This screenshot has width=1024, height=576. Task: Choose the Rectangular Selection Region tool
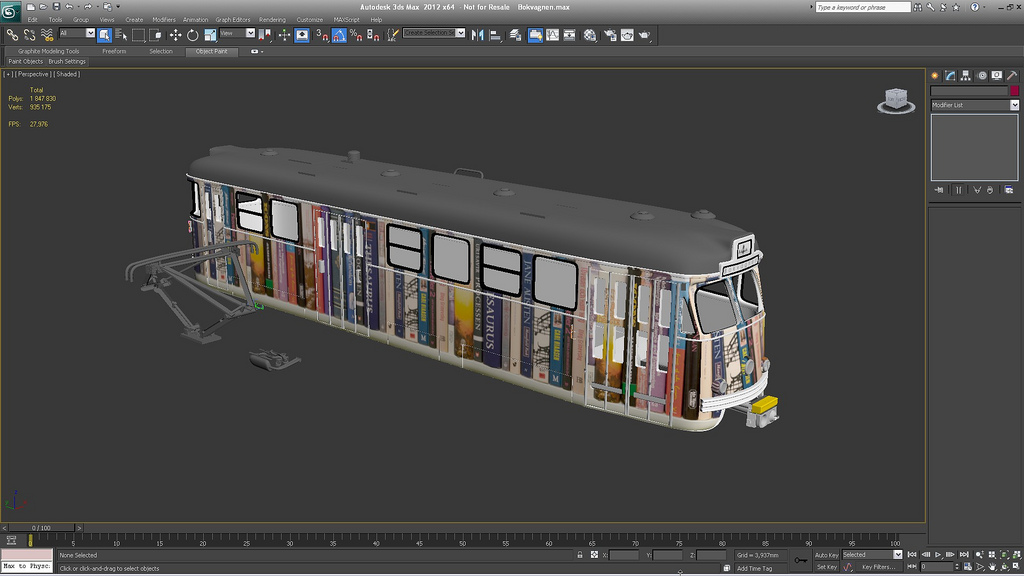click(138, 35)
